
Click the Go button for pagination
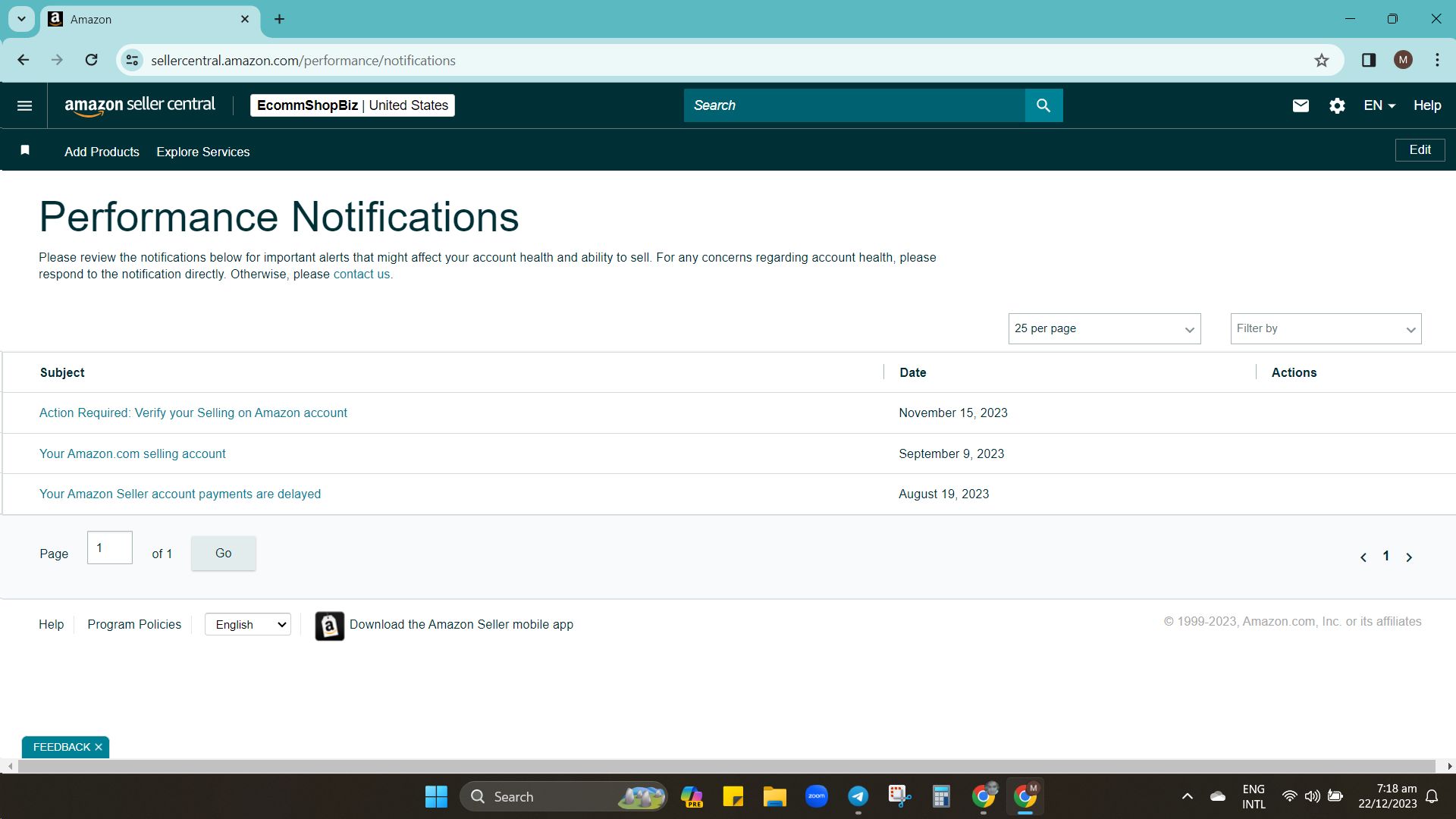(x=223, y=554)
